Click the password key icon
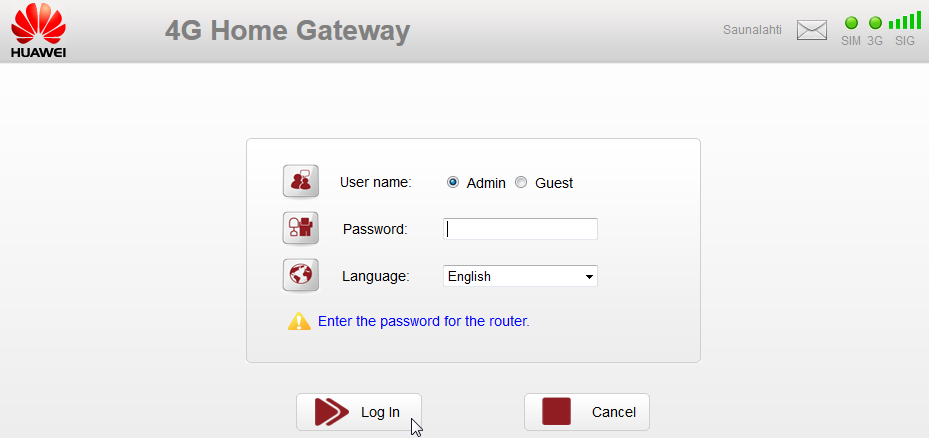929x438 pixels. (301, 228)
